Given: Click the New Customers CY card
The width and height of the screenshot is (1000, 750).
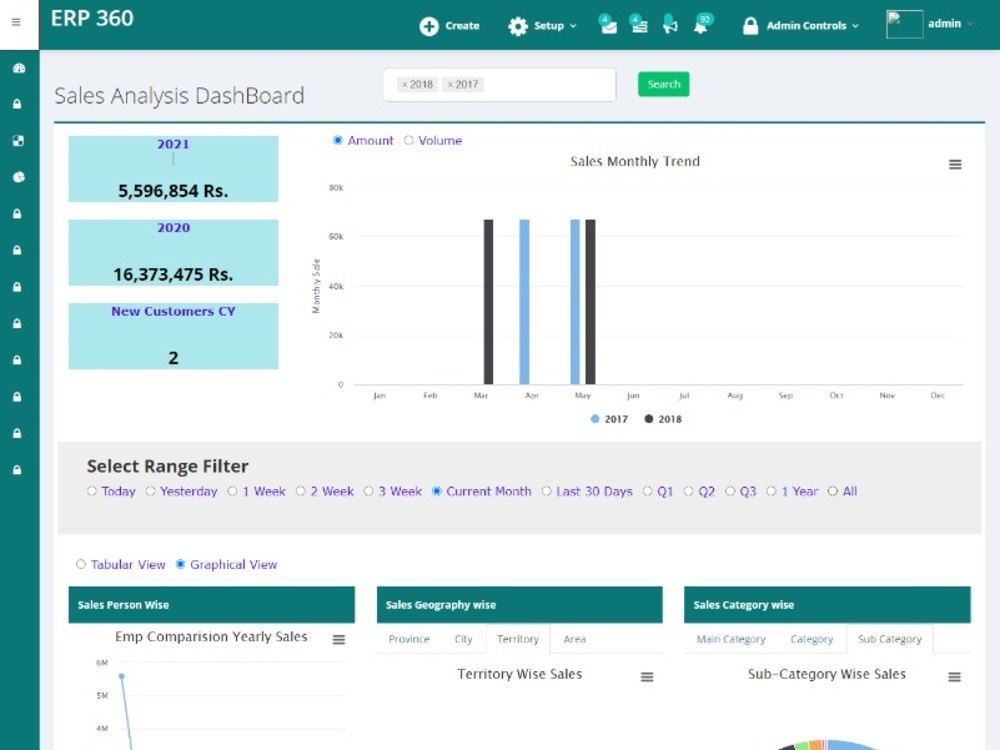Looking at the screenshot, I should coord(173,336).
